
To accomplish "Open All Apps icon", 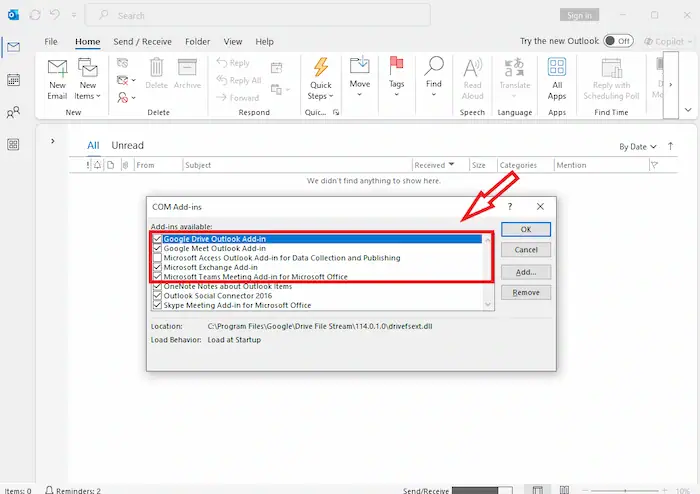I will tap(557, 67).
